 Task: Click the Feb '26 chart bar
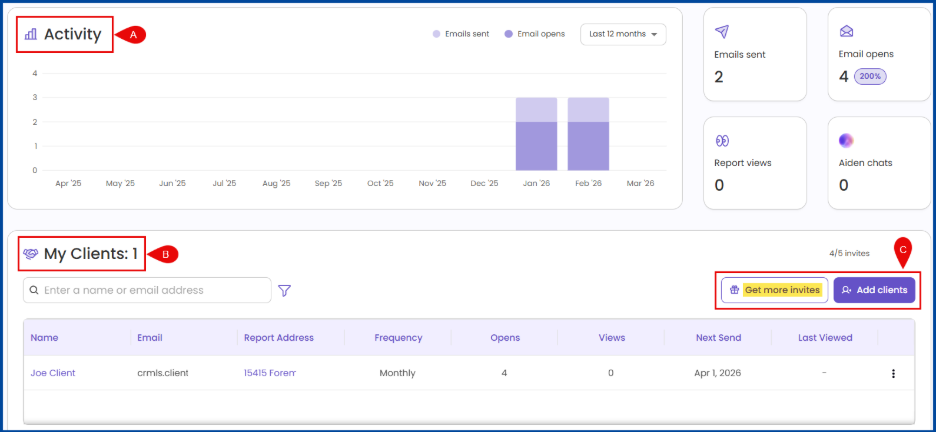tap(588, 135)
